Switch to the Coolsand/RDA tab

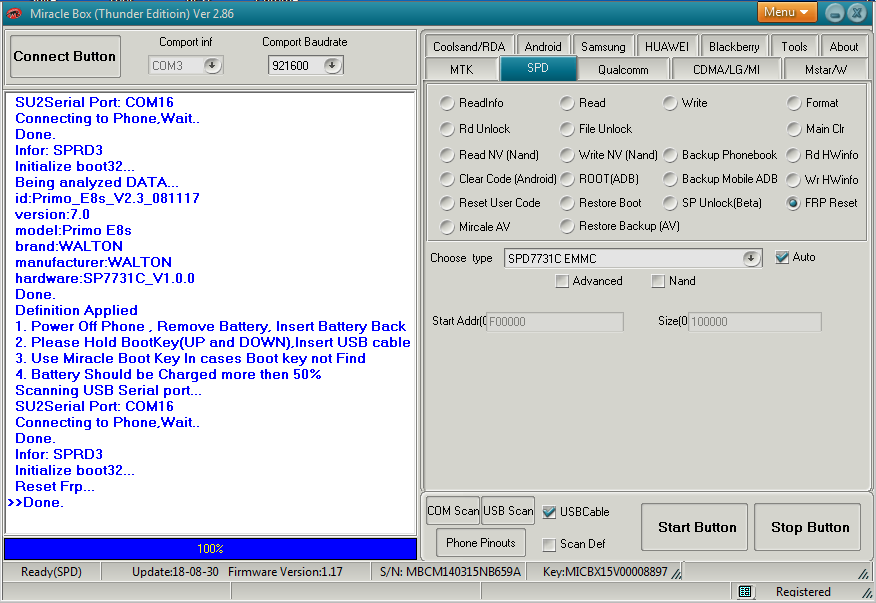pyautogui.click(x=469, y=46)
